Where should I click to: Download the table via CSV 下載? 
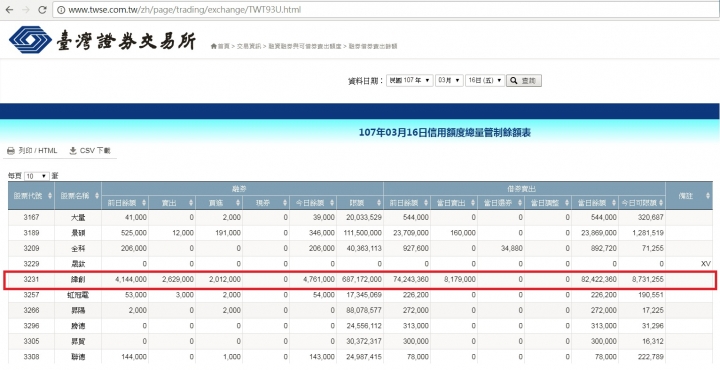point(90,151)
